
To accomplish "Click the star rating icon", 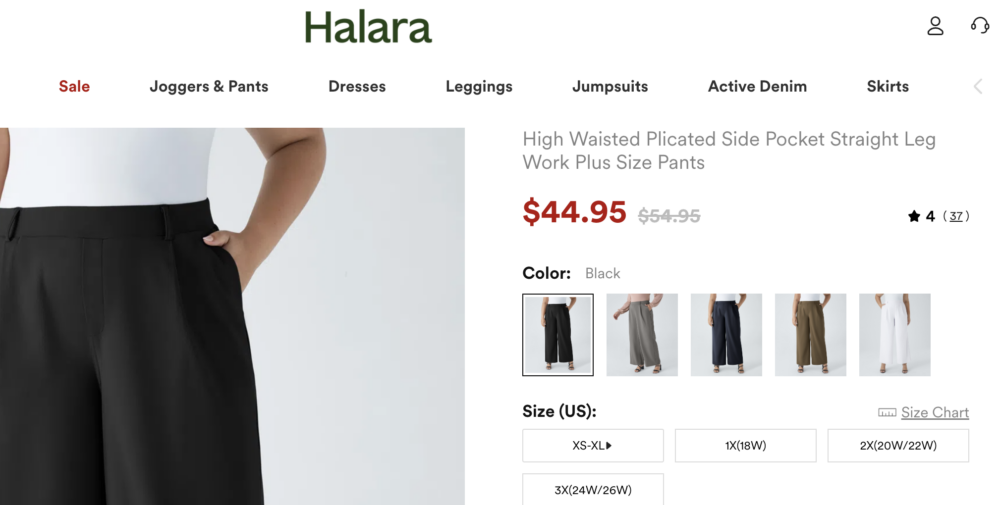I will [914, 216].
